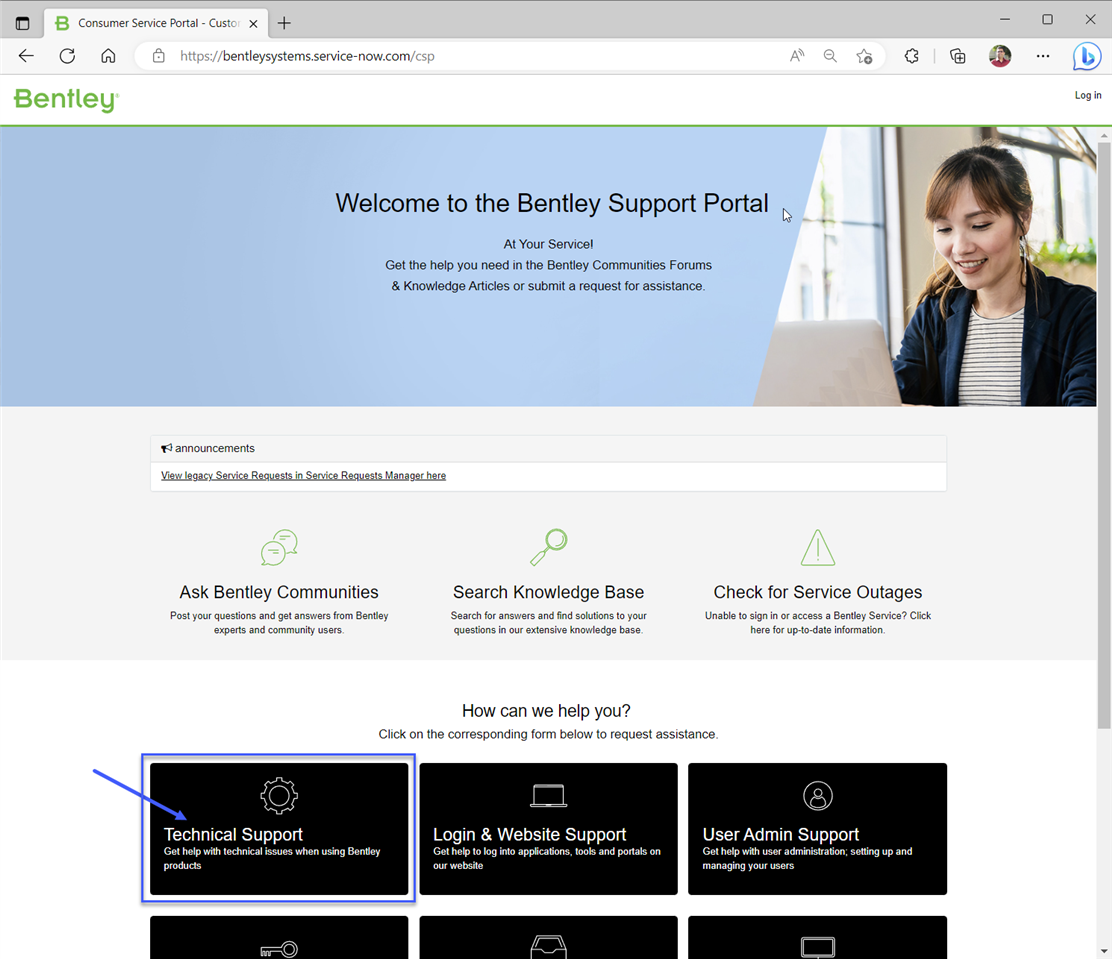Screen dimensions: 1112x959
Task: Click the Zoom magnifier icon in the address bar
Action: click(830, 56)
